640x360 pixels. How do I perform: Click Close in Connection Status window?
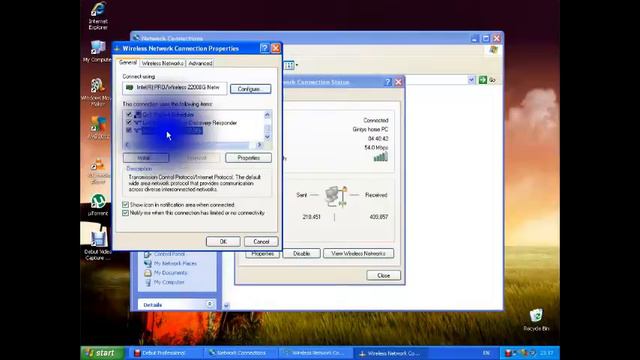pos(384,276)
